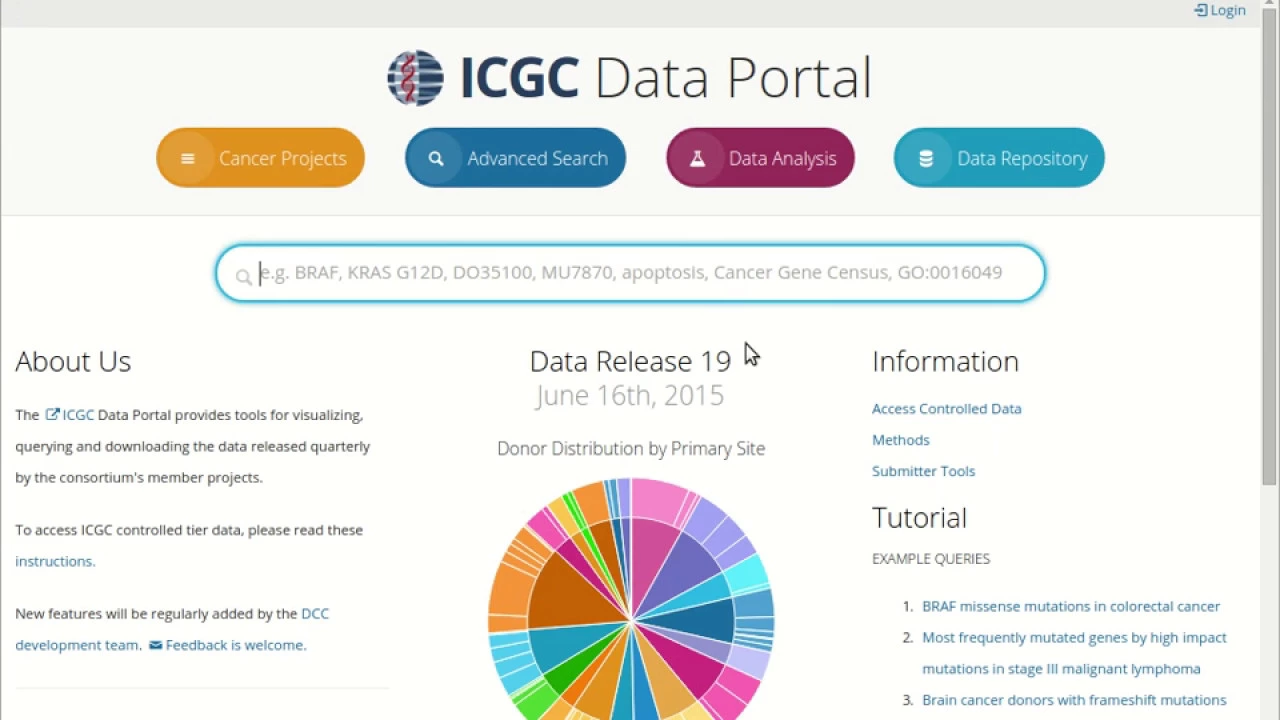Click the June 16th, 2015 date text

[x=630, y=395]
